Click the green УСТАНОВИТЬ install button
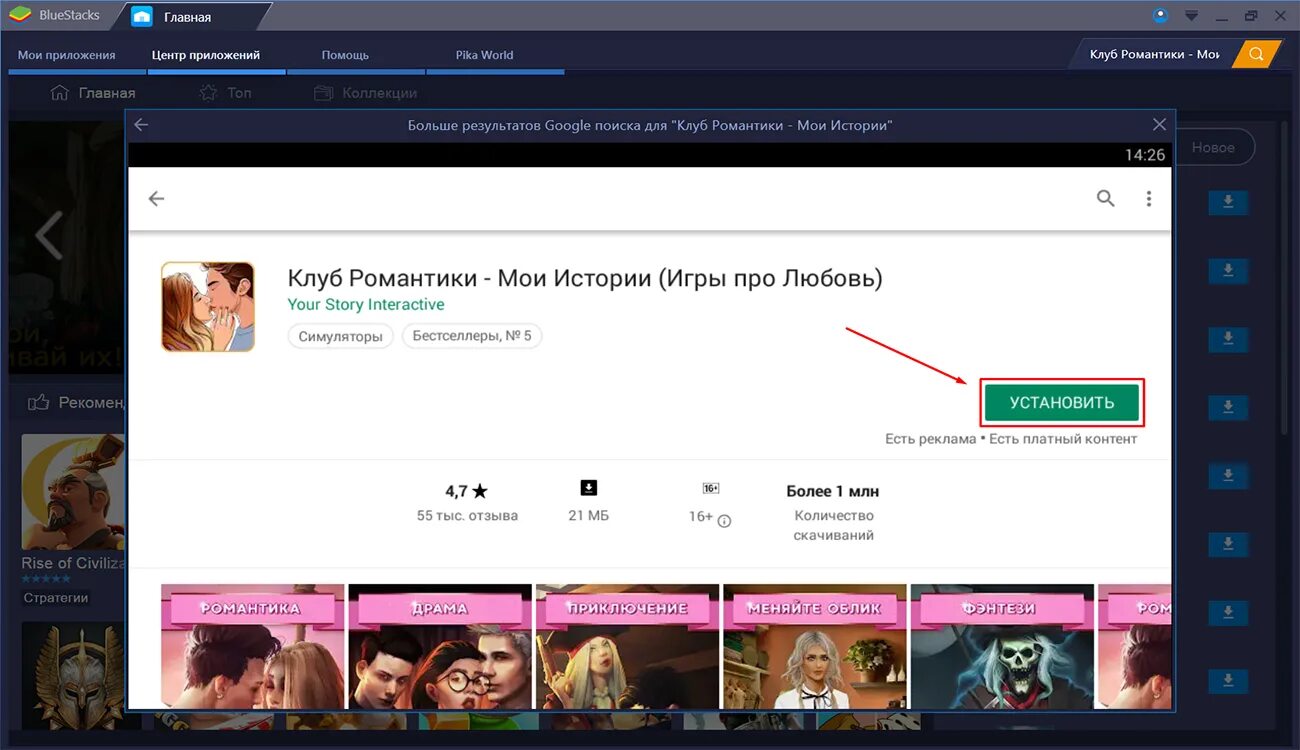This screenshot has width=1300, height=750. coord(1062,403)
